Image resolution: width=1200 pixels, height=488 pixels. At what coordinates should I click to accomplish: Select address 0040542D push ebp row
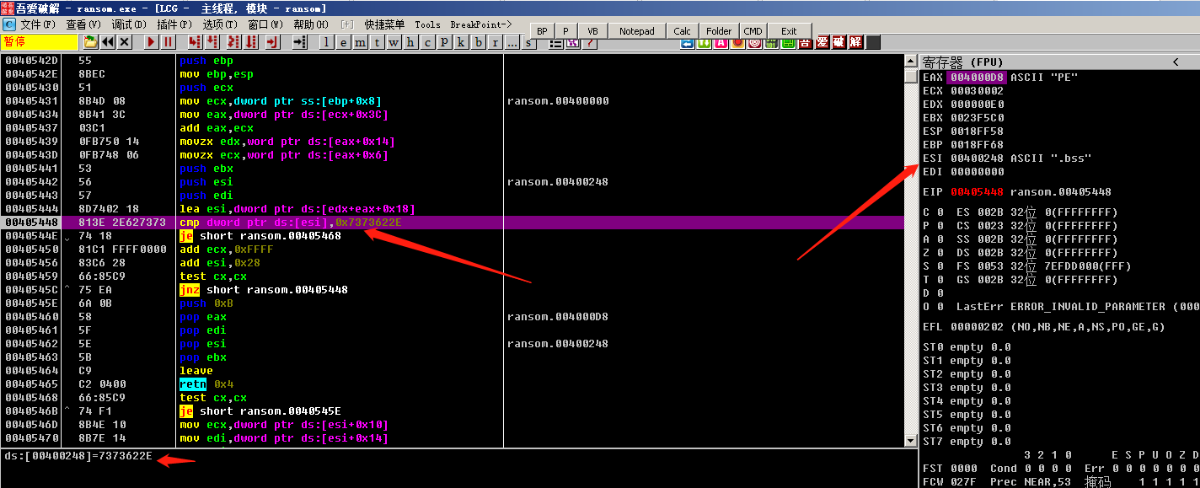[452, 61]
